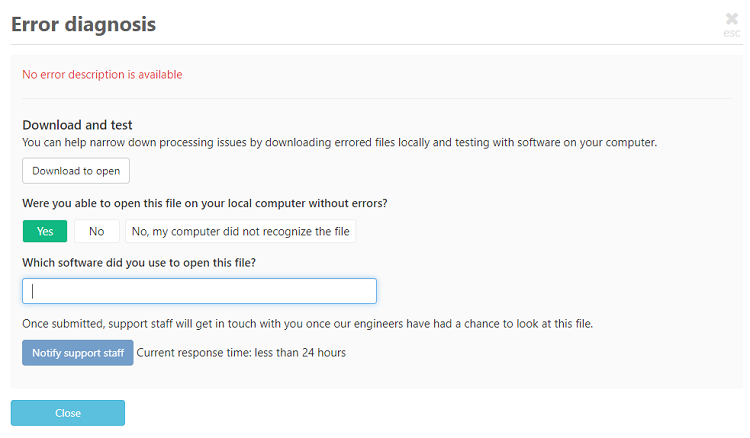Click empty gray panel area right of the text field
The height and width of the screenshot is (438, 750).
pyautogui.click(x=550, y=291)
